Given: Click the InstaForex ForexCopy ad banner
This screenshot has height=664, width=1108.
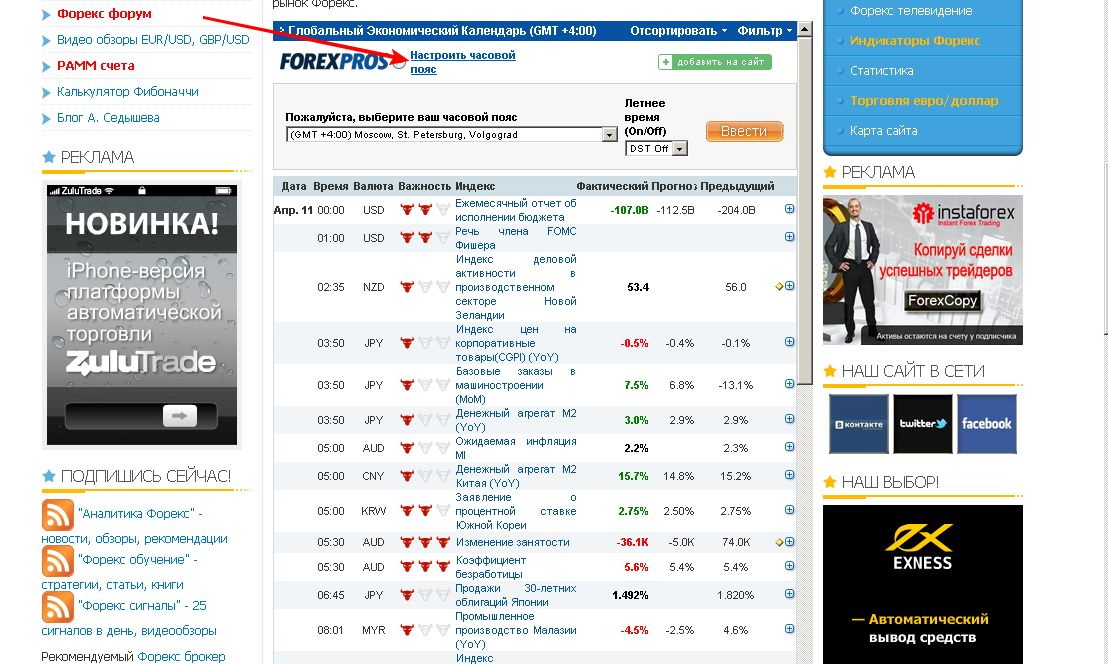Looking at the screenshot, I should 923,270.
